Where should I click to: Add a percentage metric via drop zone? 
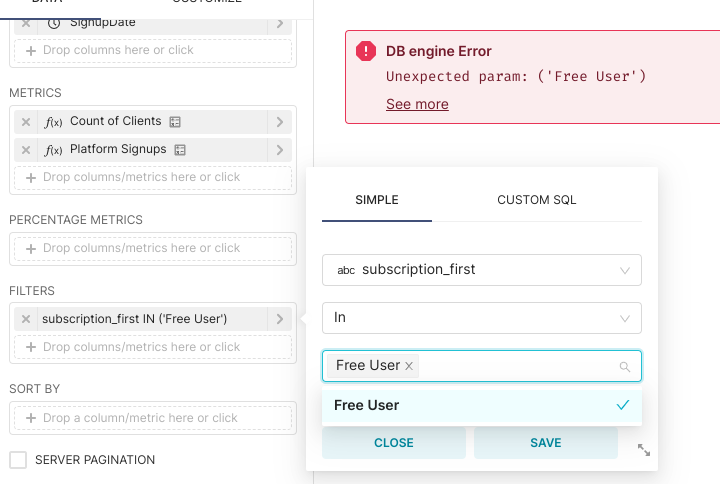(153, 249)
